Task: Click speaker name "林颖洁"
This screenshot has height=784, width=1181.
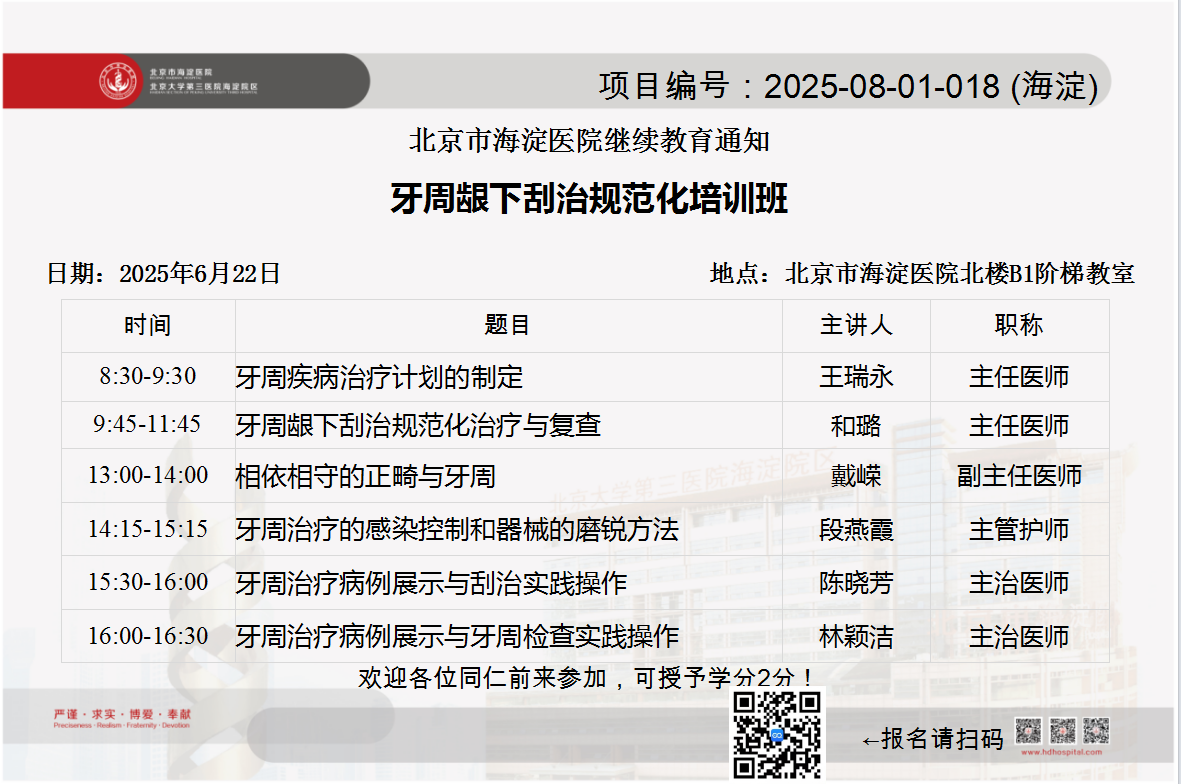Action: tap(856, 637)
